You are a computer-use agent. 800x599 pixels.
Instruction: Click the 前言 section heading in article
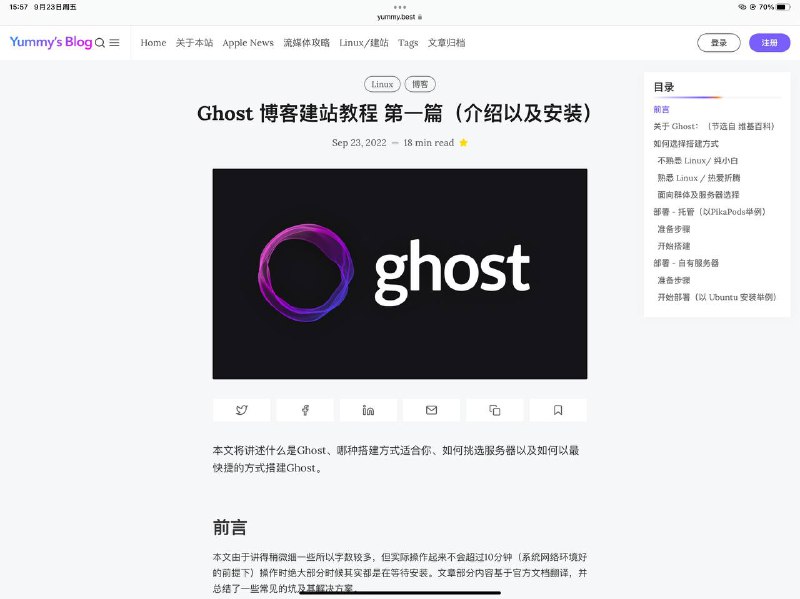pyautogui.click(x=230, y=527)
